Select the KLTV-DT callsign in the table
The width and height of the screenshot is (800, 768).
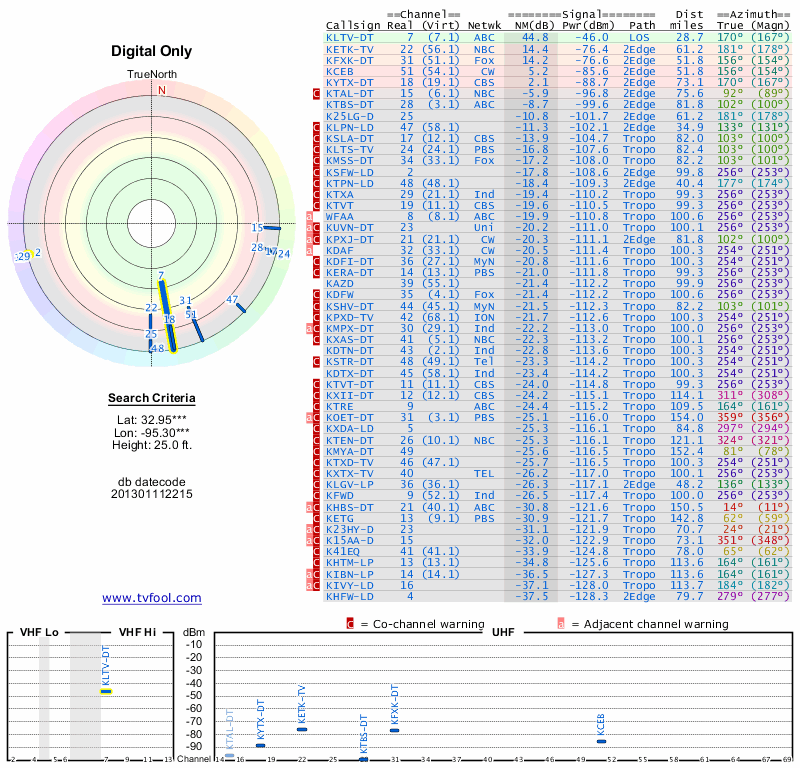pos(350,37)
